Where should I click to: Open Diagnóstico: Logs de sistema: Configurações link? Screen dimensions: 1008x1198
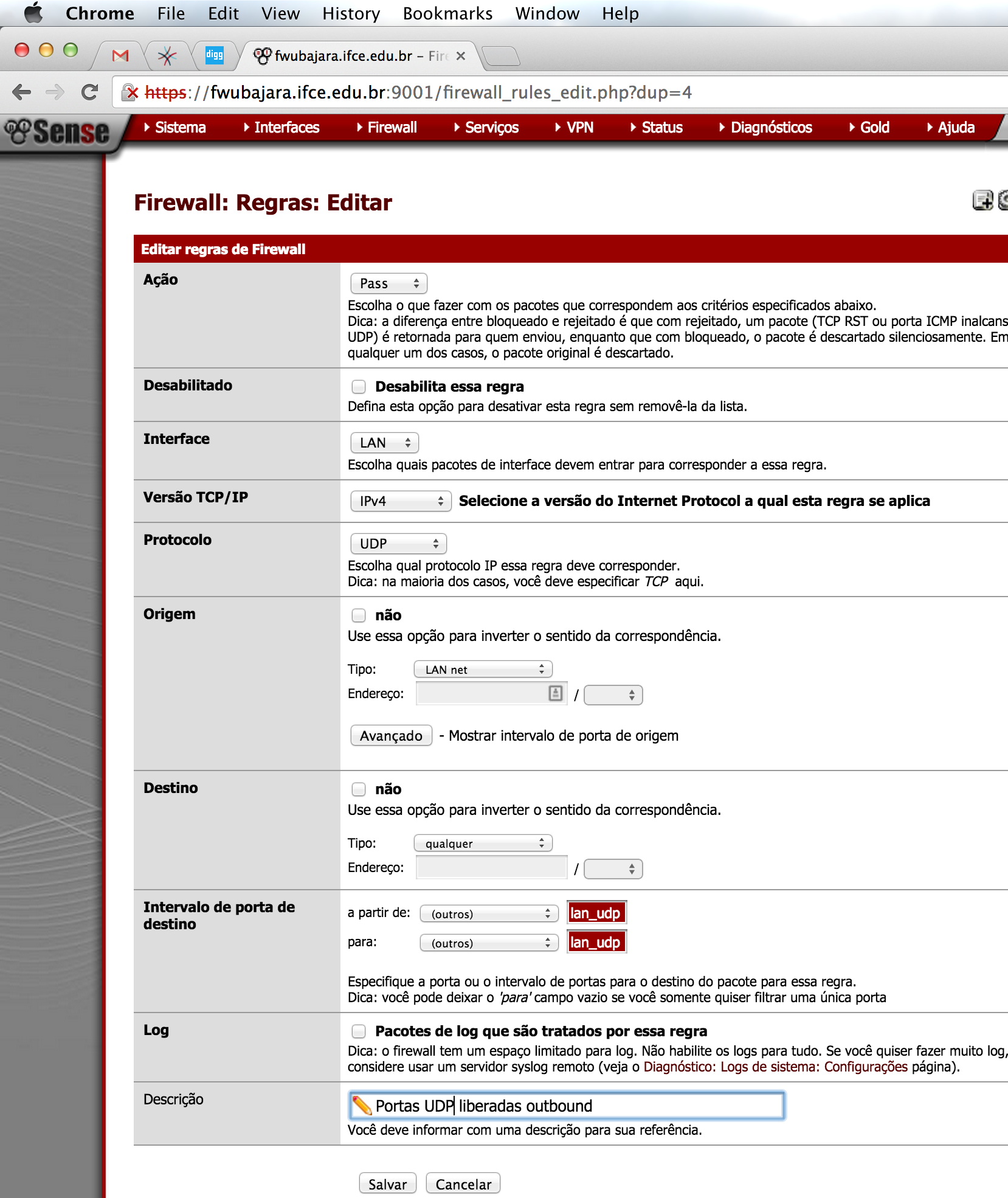point(775,1067)
